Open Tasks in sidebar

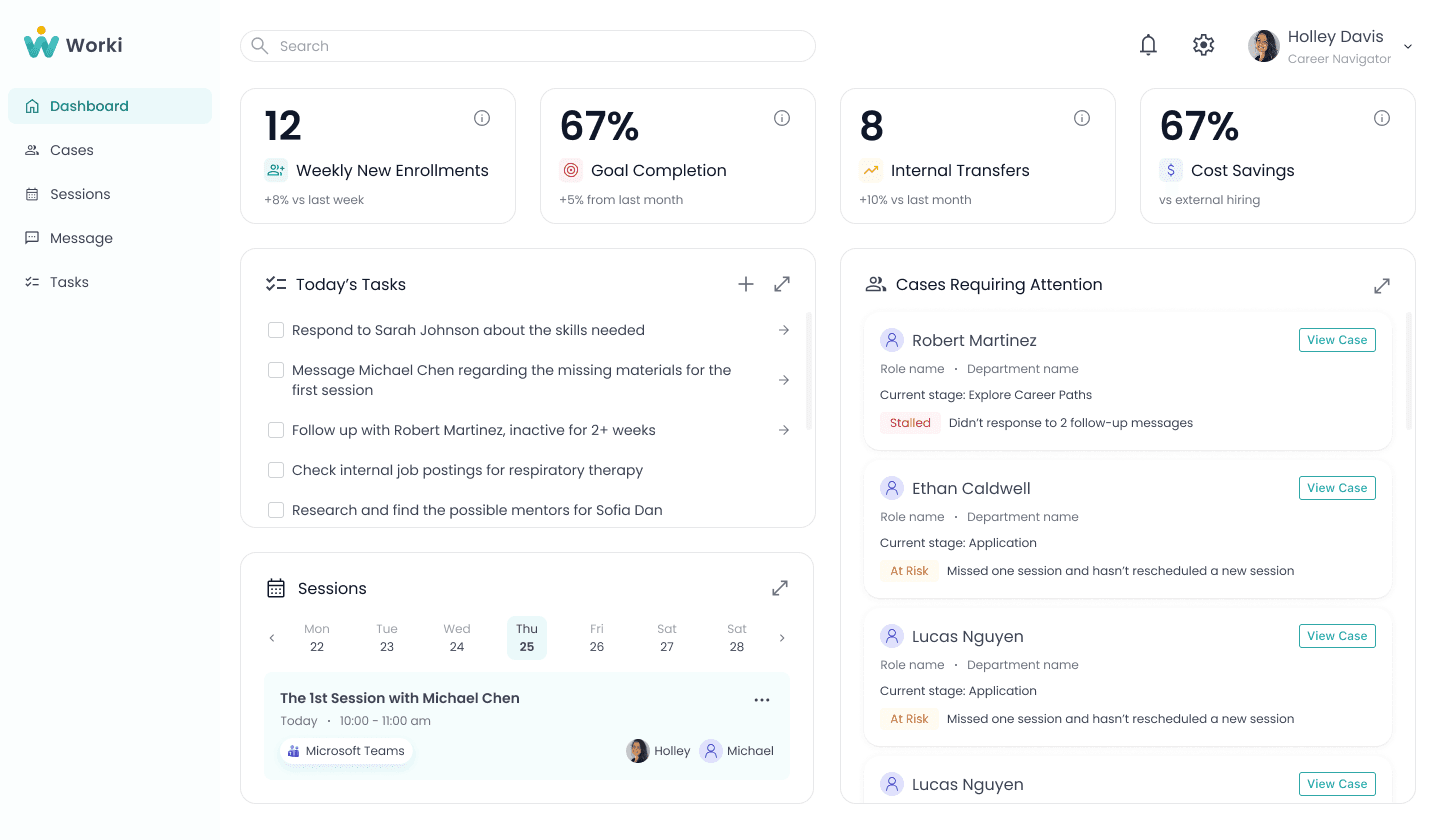(110, 282)
